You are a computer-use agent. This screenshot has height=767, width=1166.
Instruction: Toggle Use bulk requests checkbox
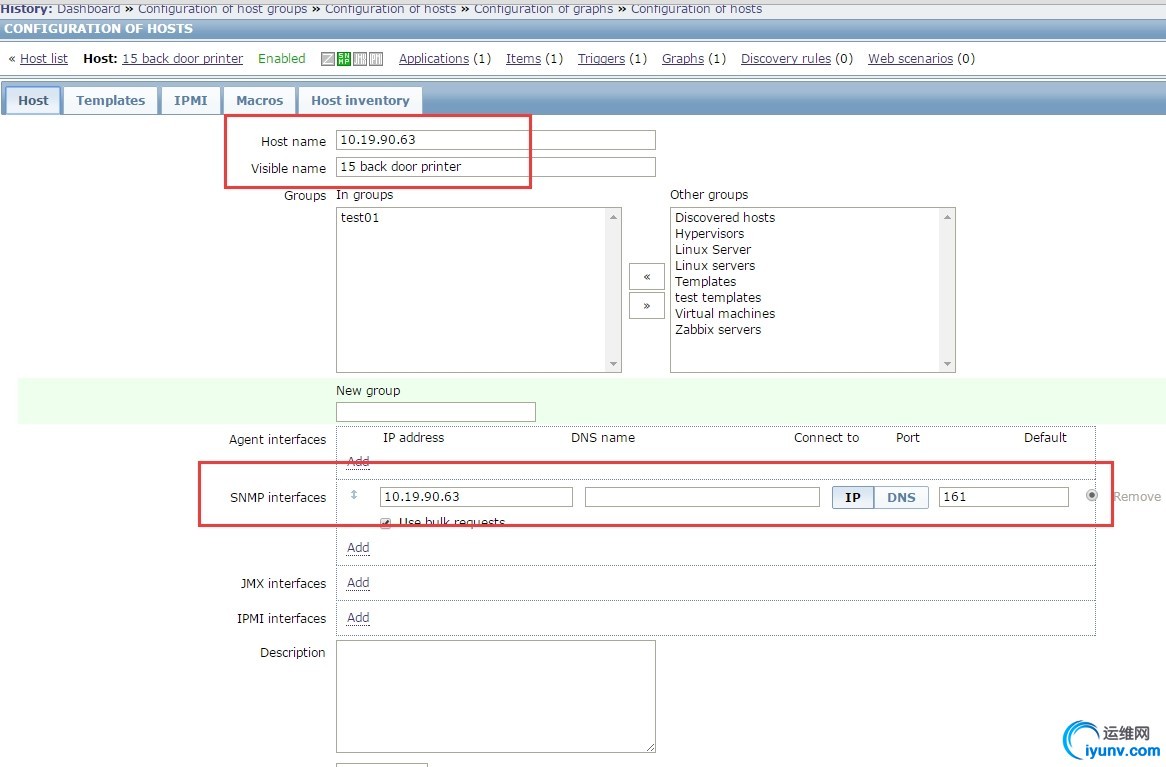click(x=385, y=523)
